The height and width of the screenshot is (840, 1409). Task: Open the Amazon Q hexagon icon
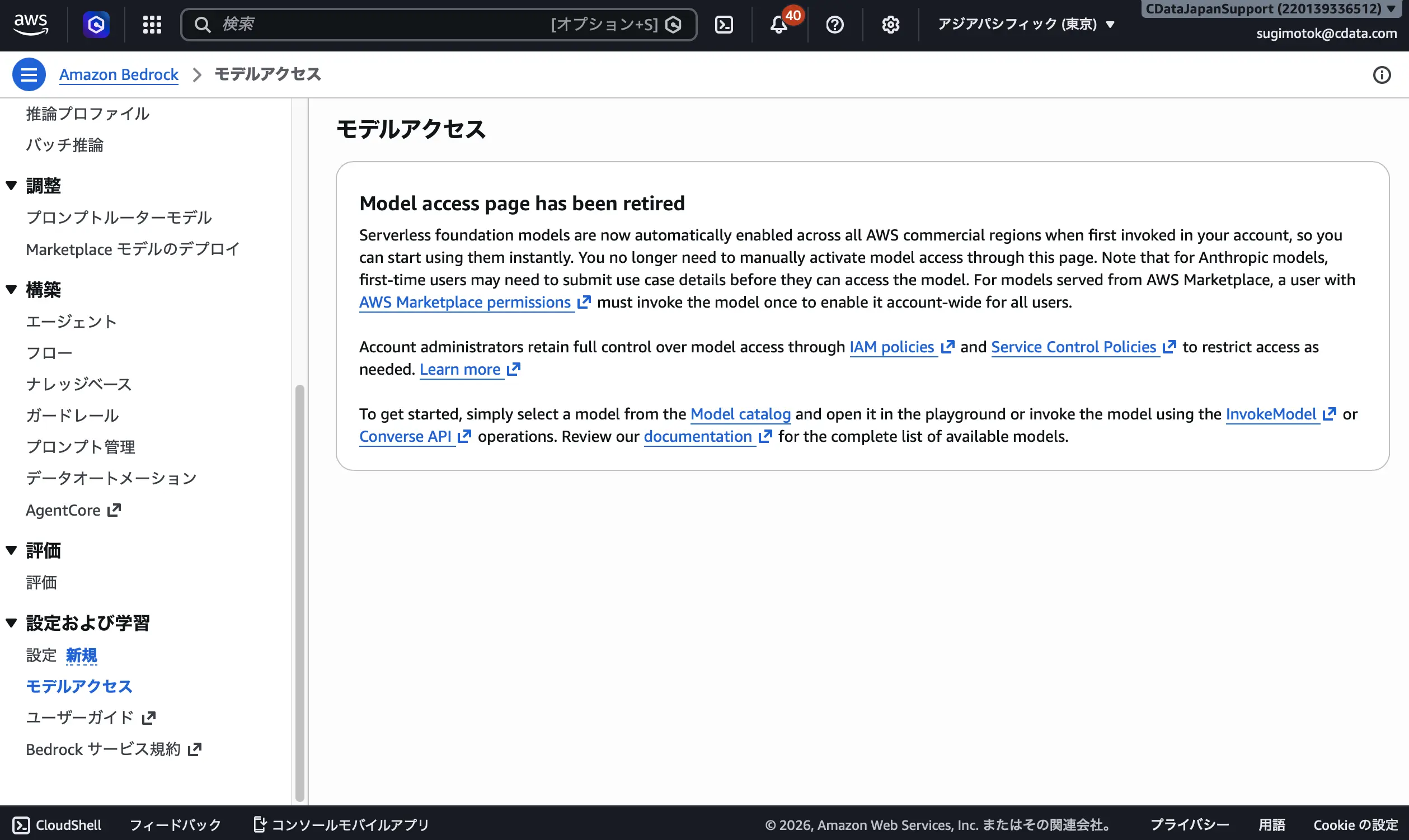[96, 25]
